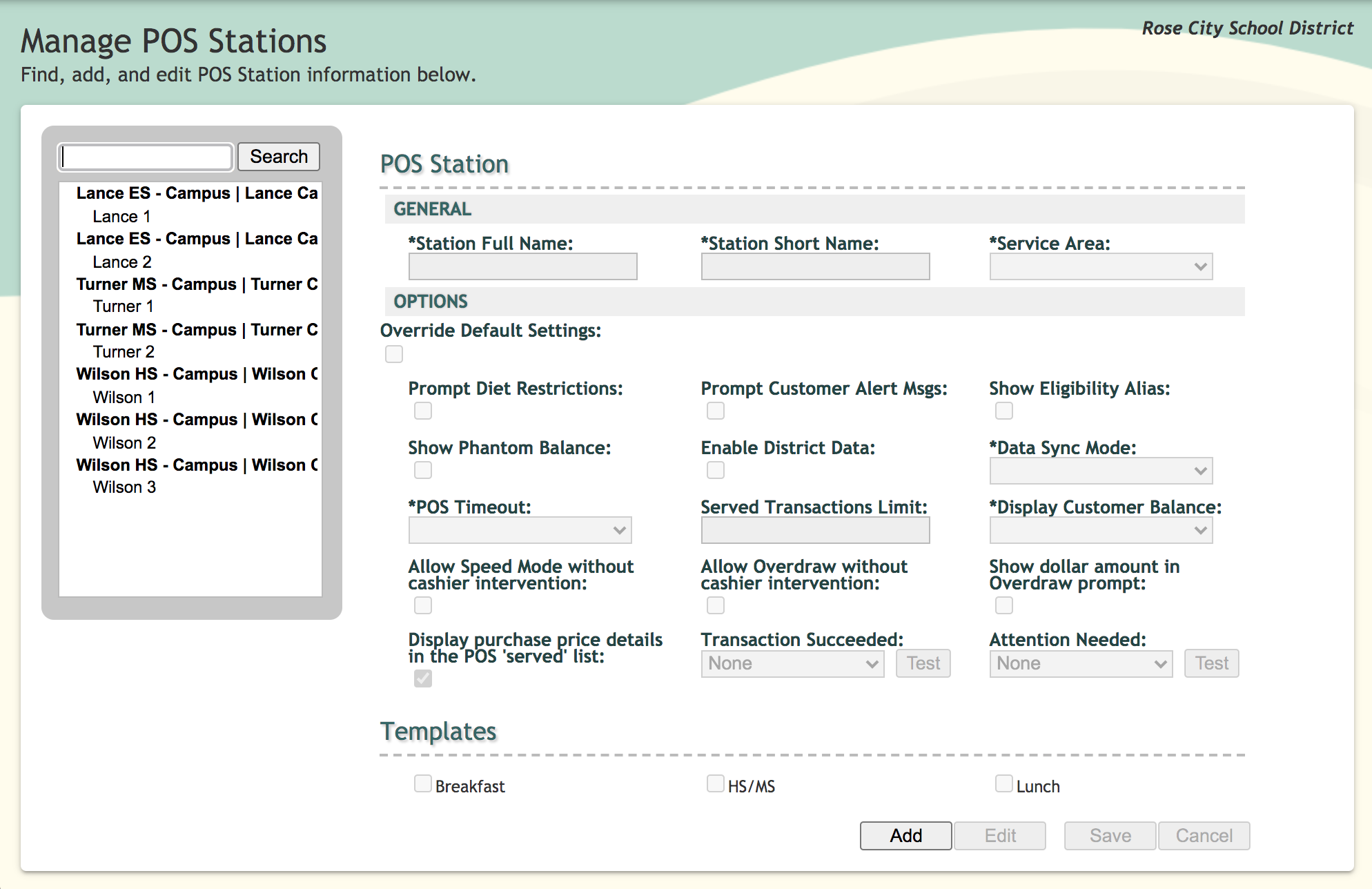Select Wilson 3 station in list
The image size is (1372, 889).
(x=124, y=487)
